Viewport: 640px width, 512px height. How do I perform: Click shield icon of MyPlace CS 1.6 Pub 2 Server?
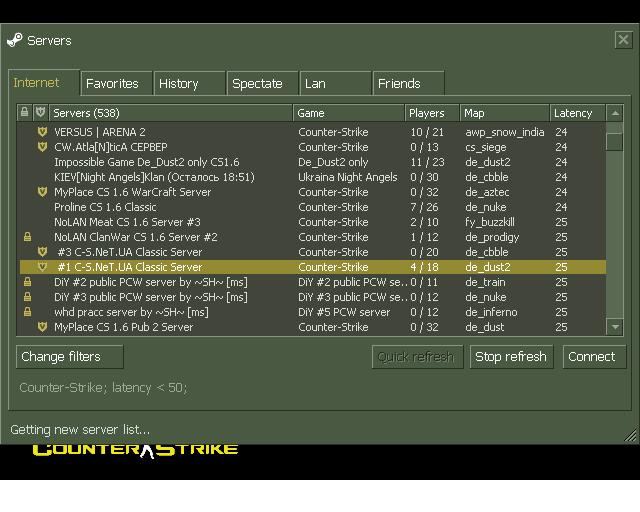(42, 327)
